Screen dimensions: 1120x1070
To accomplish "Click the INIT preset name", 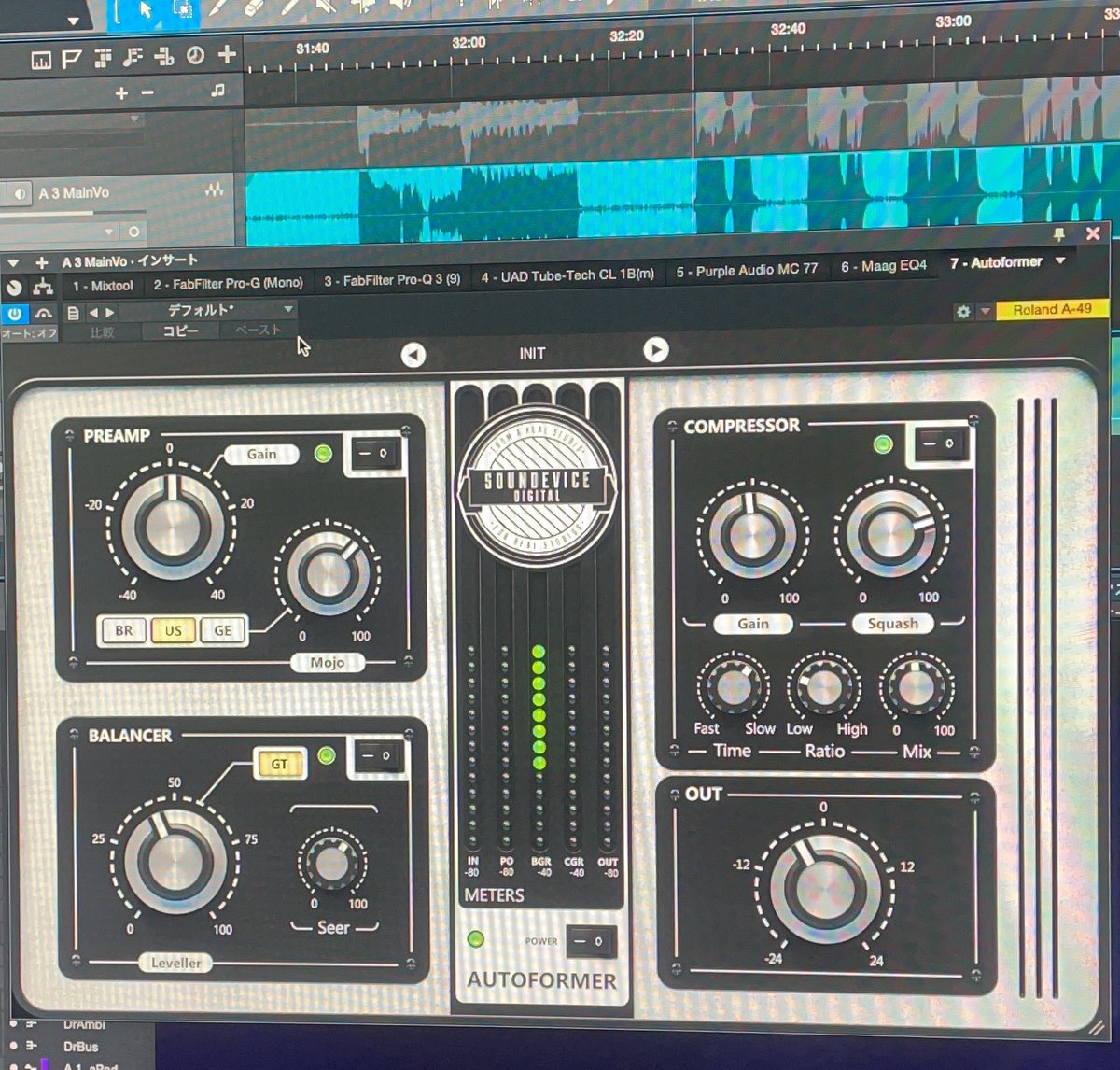I will click(x=532, y=354).
